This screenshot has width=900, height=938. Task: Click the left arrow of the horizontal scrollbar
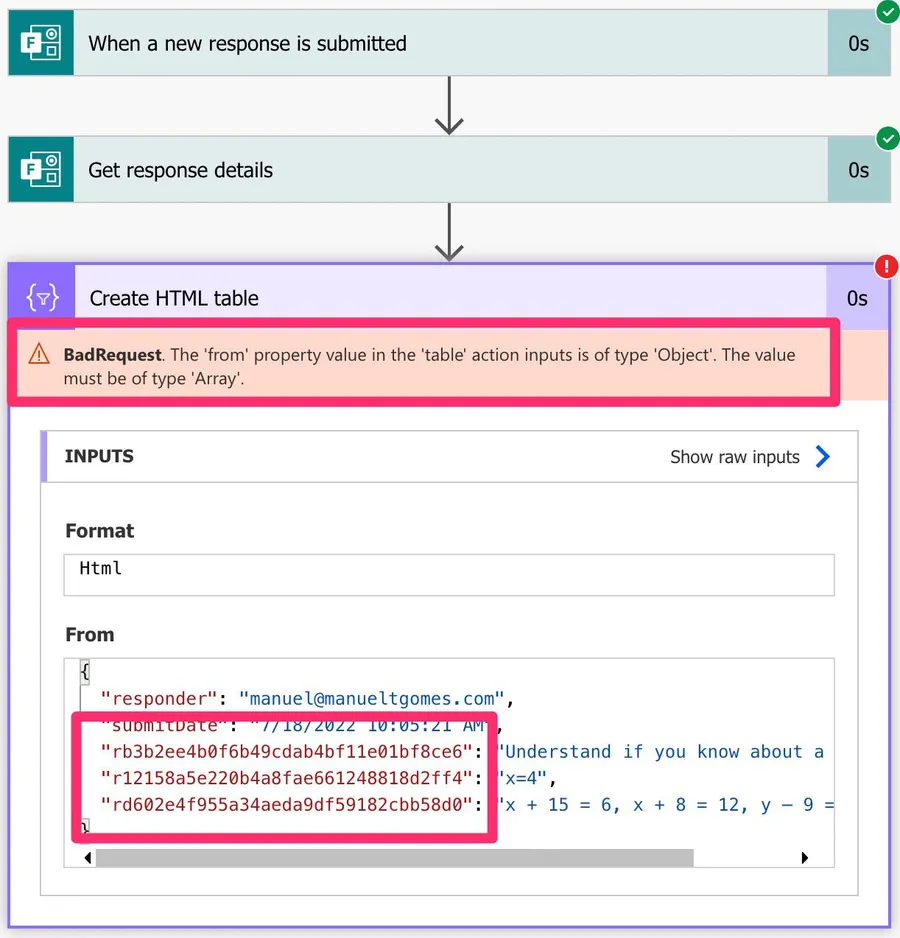point(88,858)
